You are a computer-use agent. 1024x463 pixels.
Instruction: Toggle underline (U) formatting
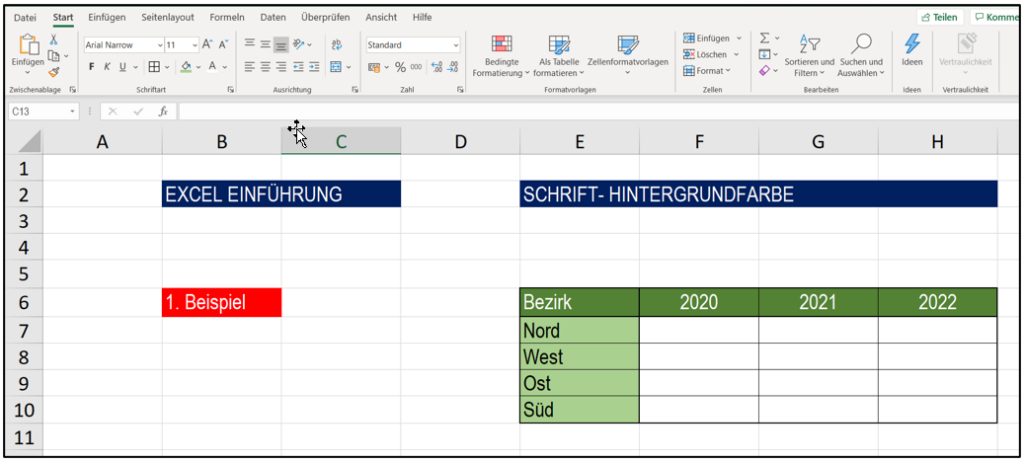coord(122,67)
